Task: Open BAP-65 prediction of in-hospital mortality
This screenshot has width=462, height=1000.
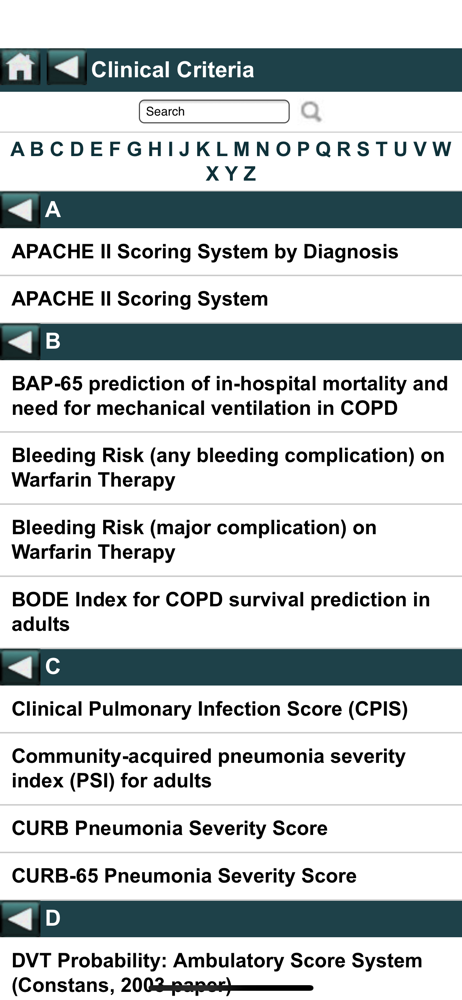Action: (x=231, y=396)
